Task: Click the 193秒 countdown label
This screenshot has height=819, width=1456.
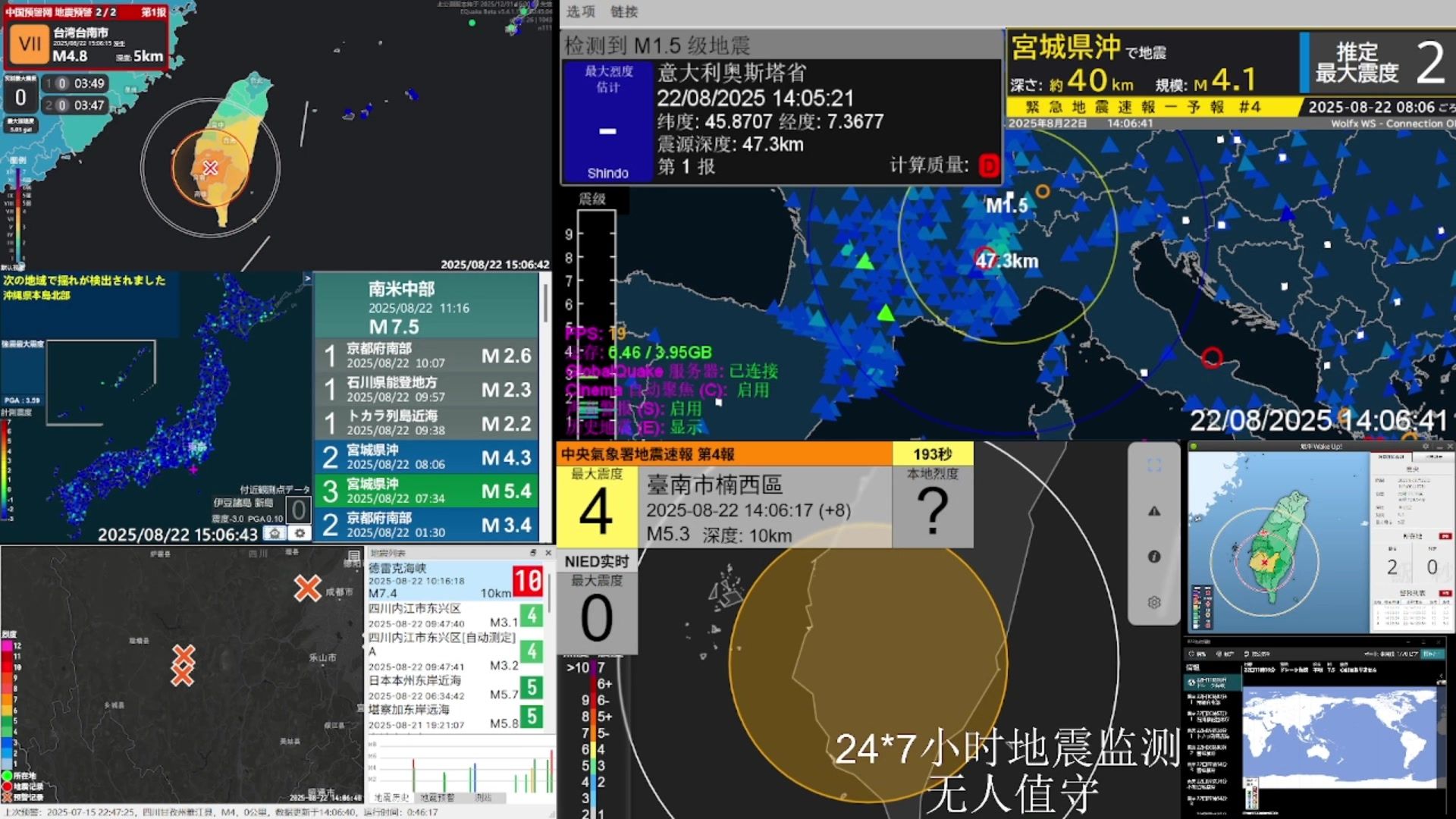Action: coord(933,454)
